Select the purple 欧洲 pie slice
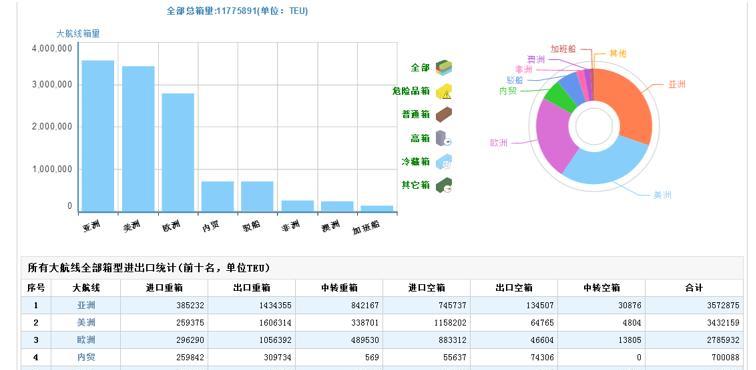The width and height of the screenshot is (756, 370). pos(554,135)
